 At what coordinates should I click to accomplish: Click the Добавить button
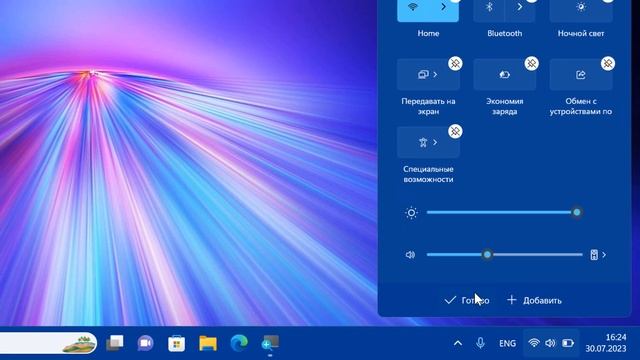point(534,300)
